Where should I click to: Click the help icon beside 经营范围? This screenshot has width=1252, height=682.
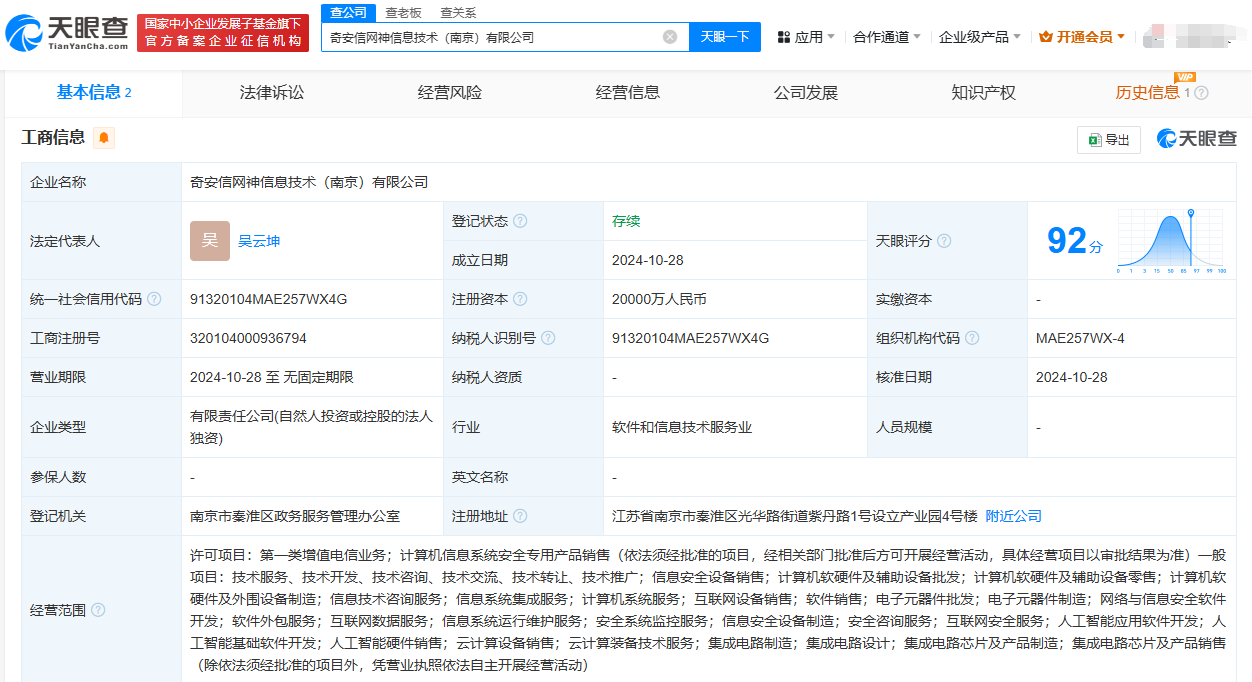pos(98,610)
